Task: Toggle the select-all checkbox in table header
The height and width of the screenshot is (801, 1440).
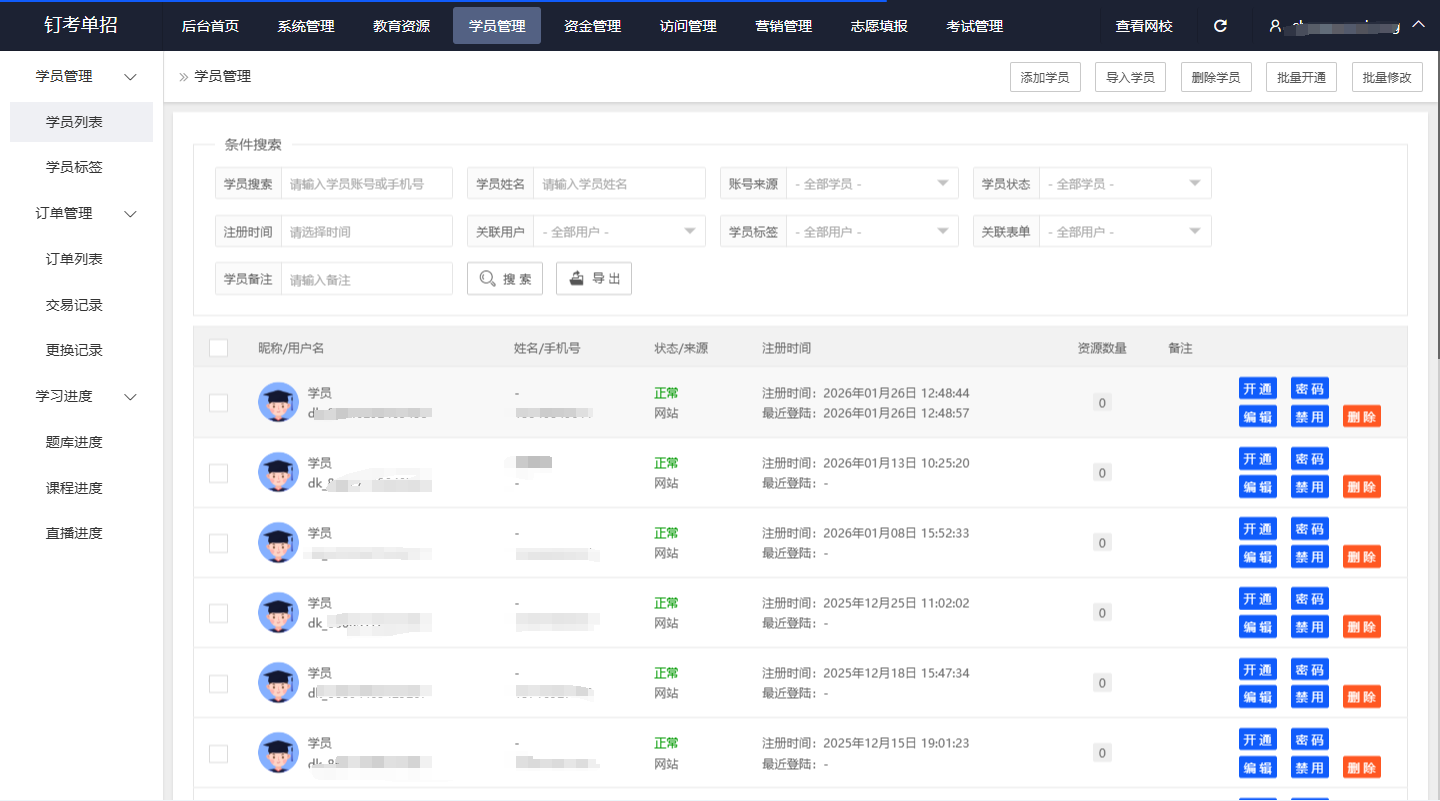Action: tap(218, 348)
